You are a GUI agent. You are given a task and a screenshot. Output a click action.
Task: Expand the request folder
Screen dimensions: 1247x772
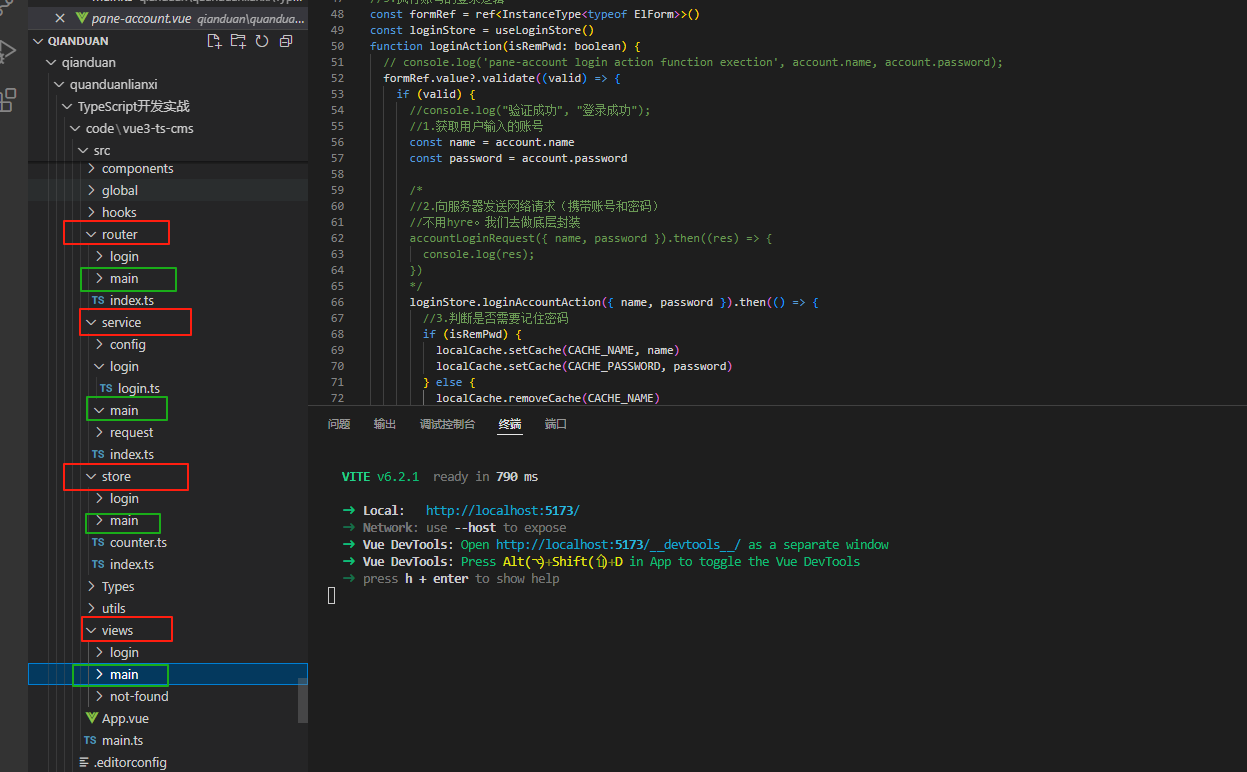click(100, 432)
